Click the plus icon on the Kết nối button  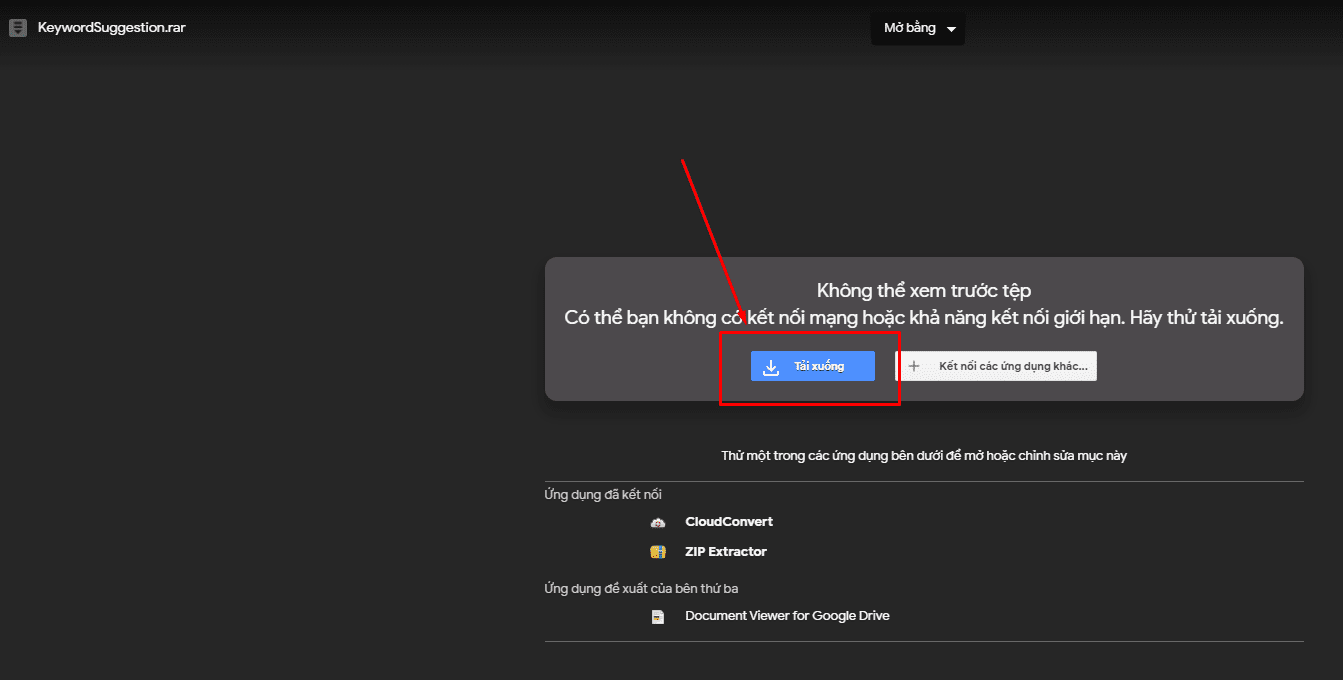click(913, 366)
